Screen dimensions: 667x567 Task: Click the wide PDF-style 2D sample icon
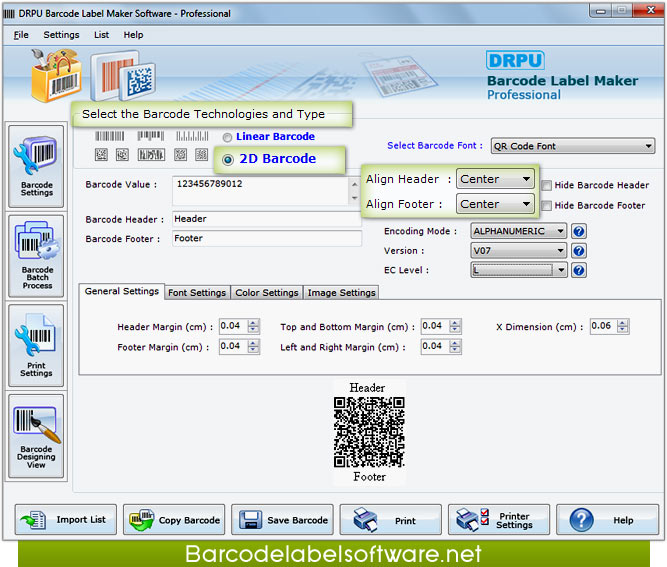click(151, 155)
